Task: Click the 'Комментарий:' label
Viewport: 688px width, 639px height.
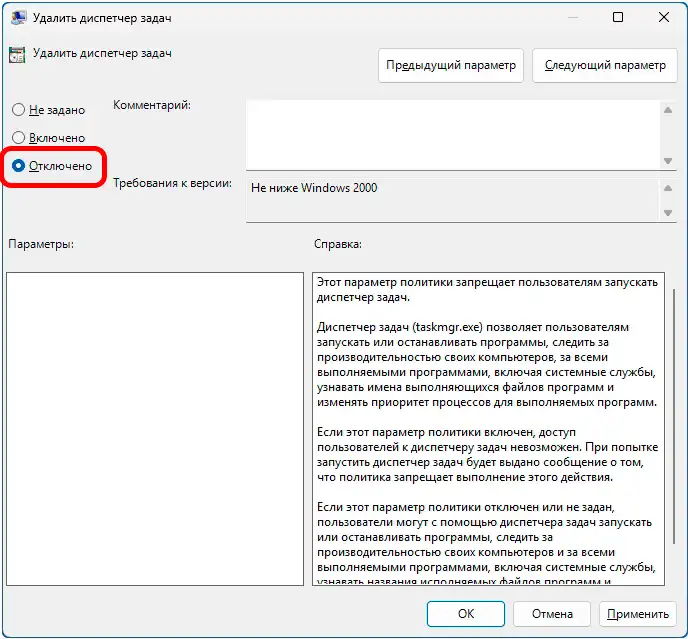Action: [152, 105]
